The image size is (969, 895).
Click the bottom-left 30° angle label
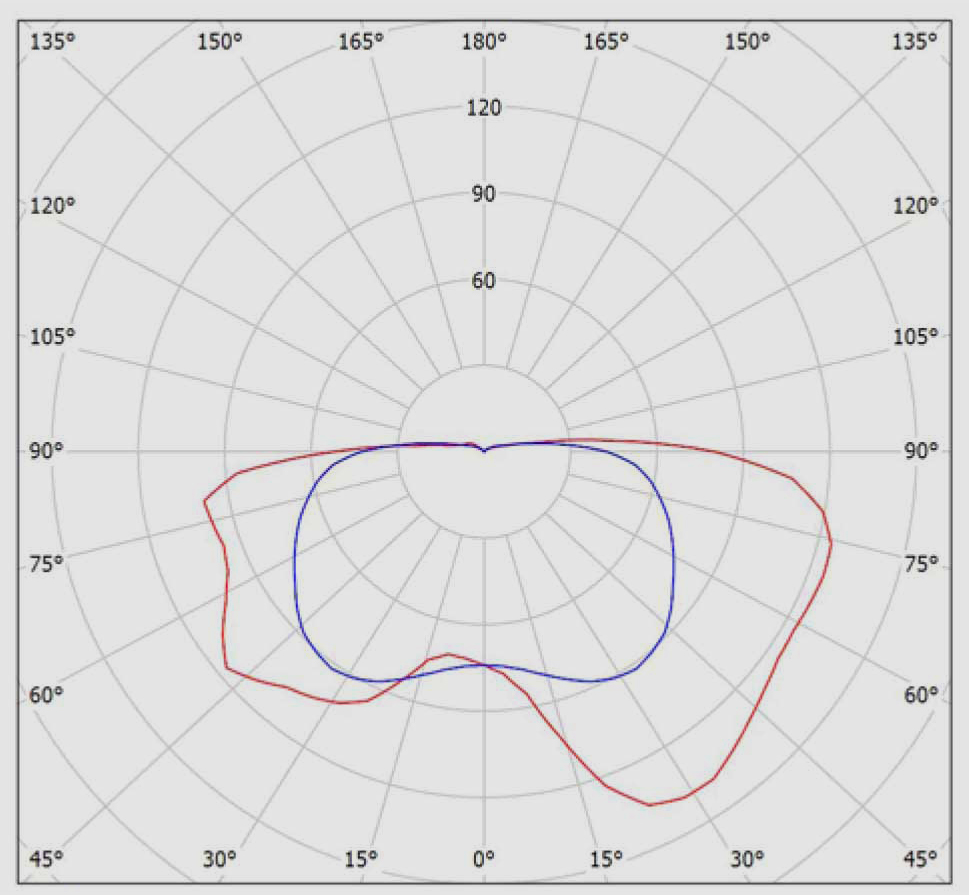pos(220,858)
